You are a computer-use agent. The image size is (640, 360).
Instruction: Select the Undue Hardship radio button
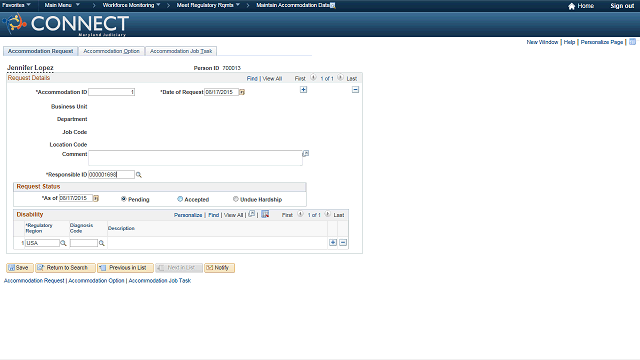pos(236,199)
